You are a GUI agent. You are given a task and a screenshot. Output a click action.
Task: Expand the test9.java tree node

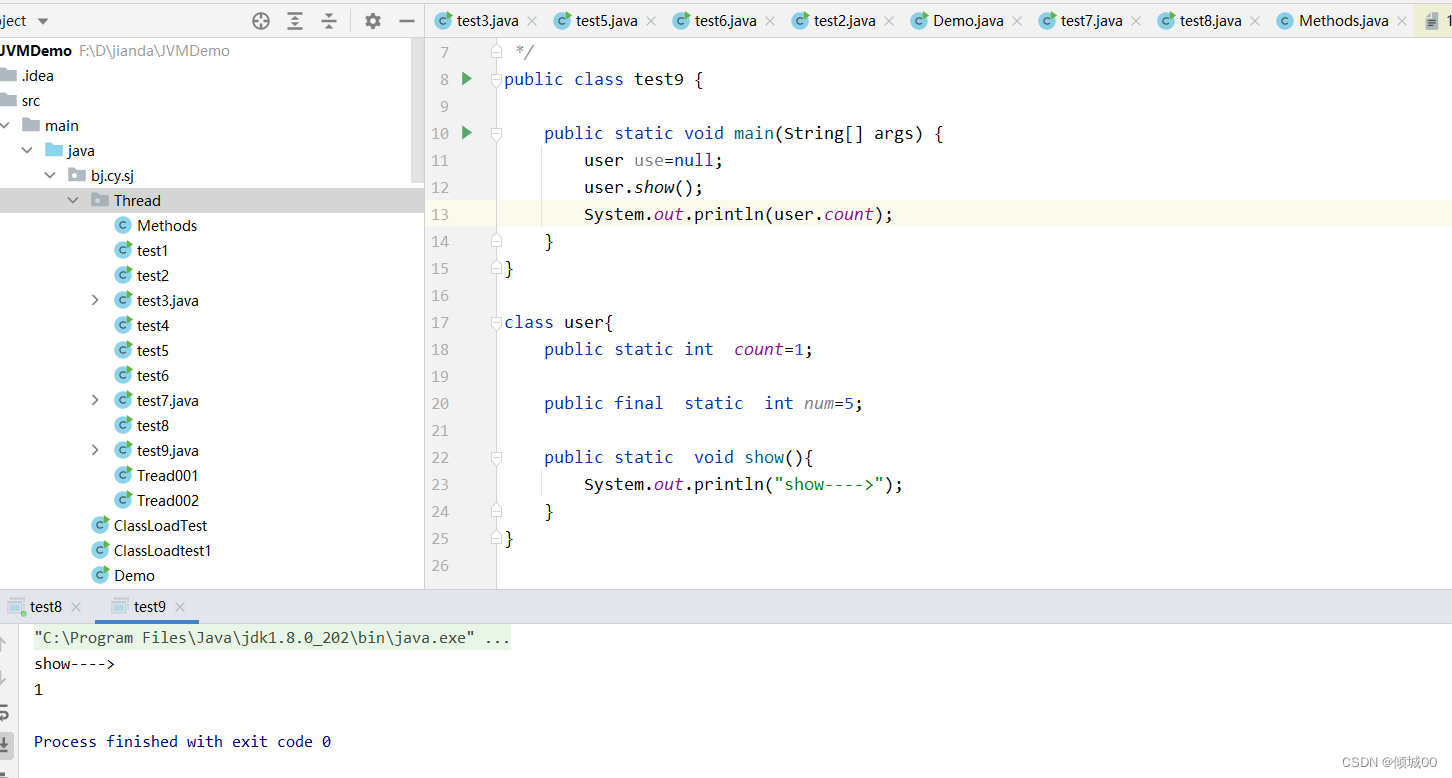[x=95, y=450]
